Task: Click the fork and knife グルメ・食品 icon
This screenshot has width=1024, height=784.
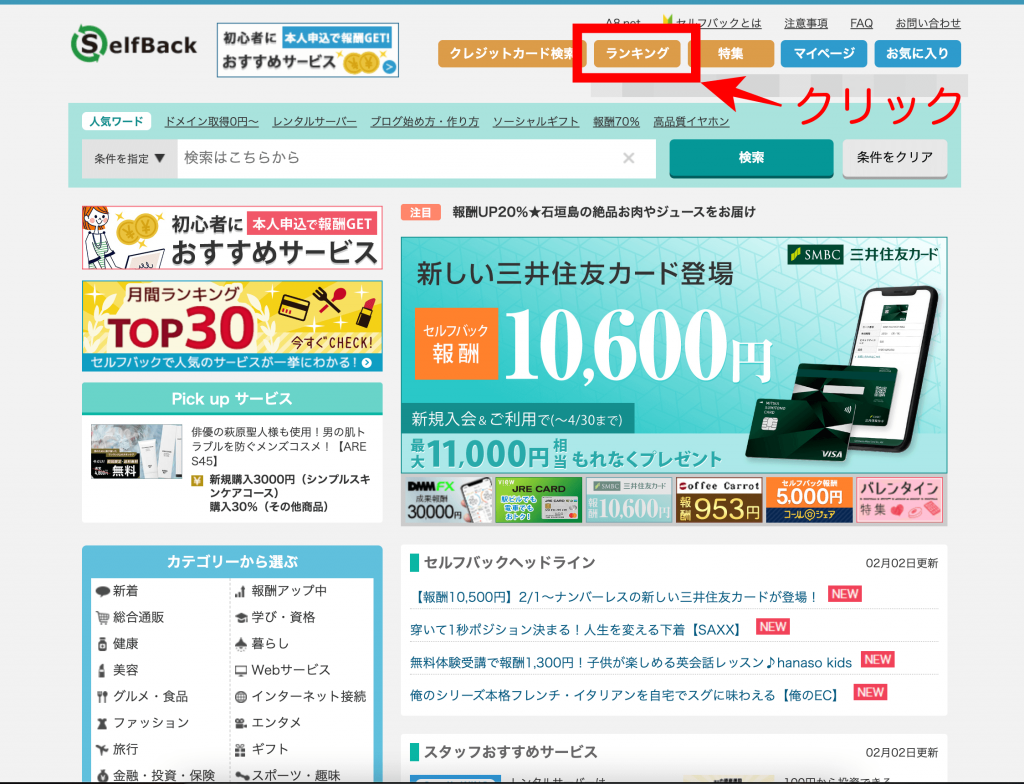Action: click(102, 696)
